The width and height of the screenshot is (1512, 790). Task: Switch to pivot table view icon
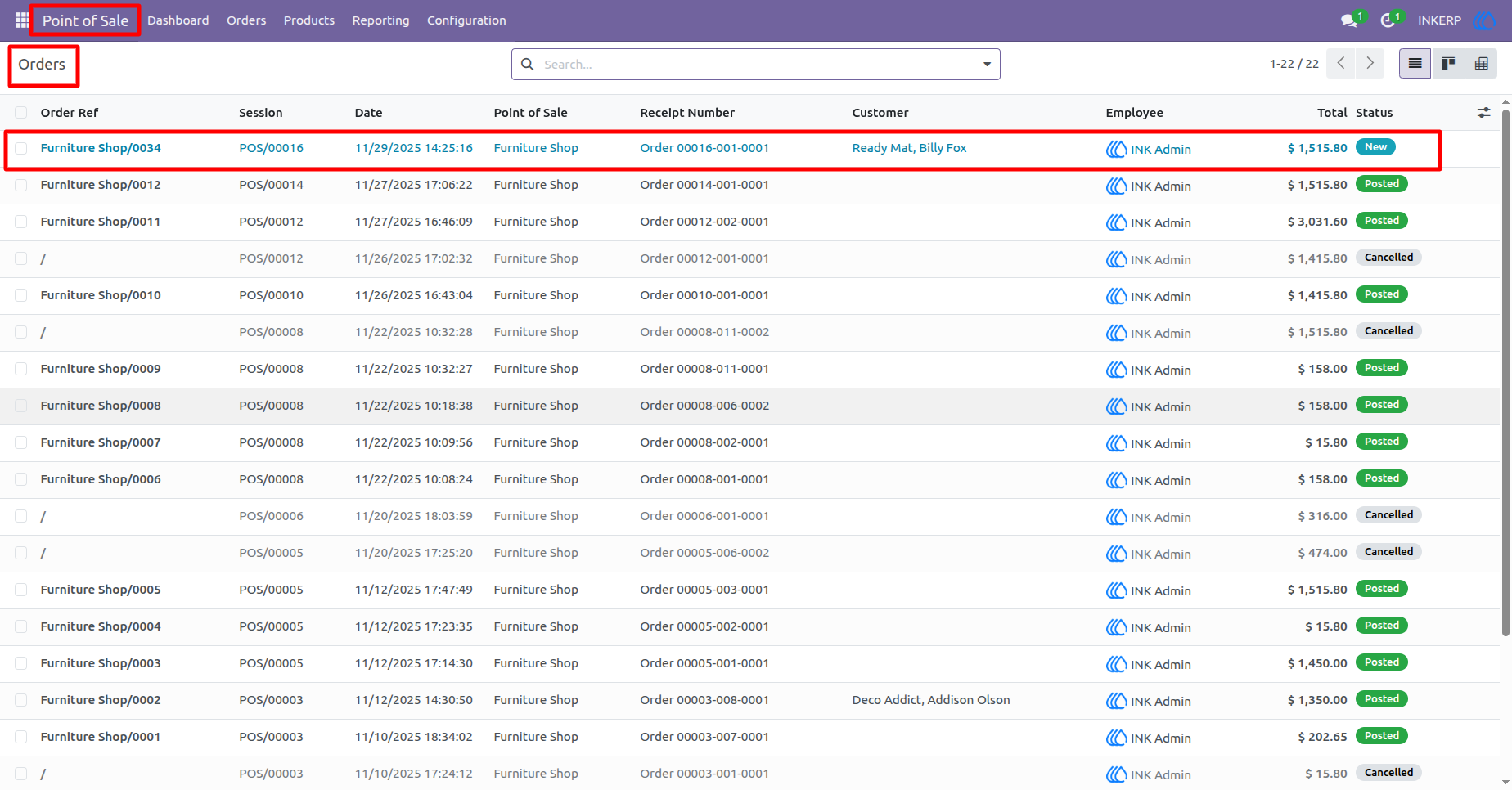click(1481, 63)
